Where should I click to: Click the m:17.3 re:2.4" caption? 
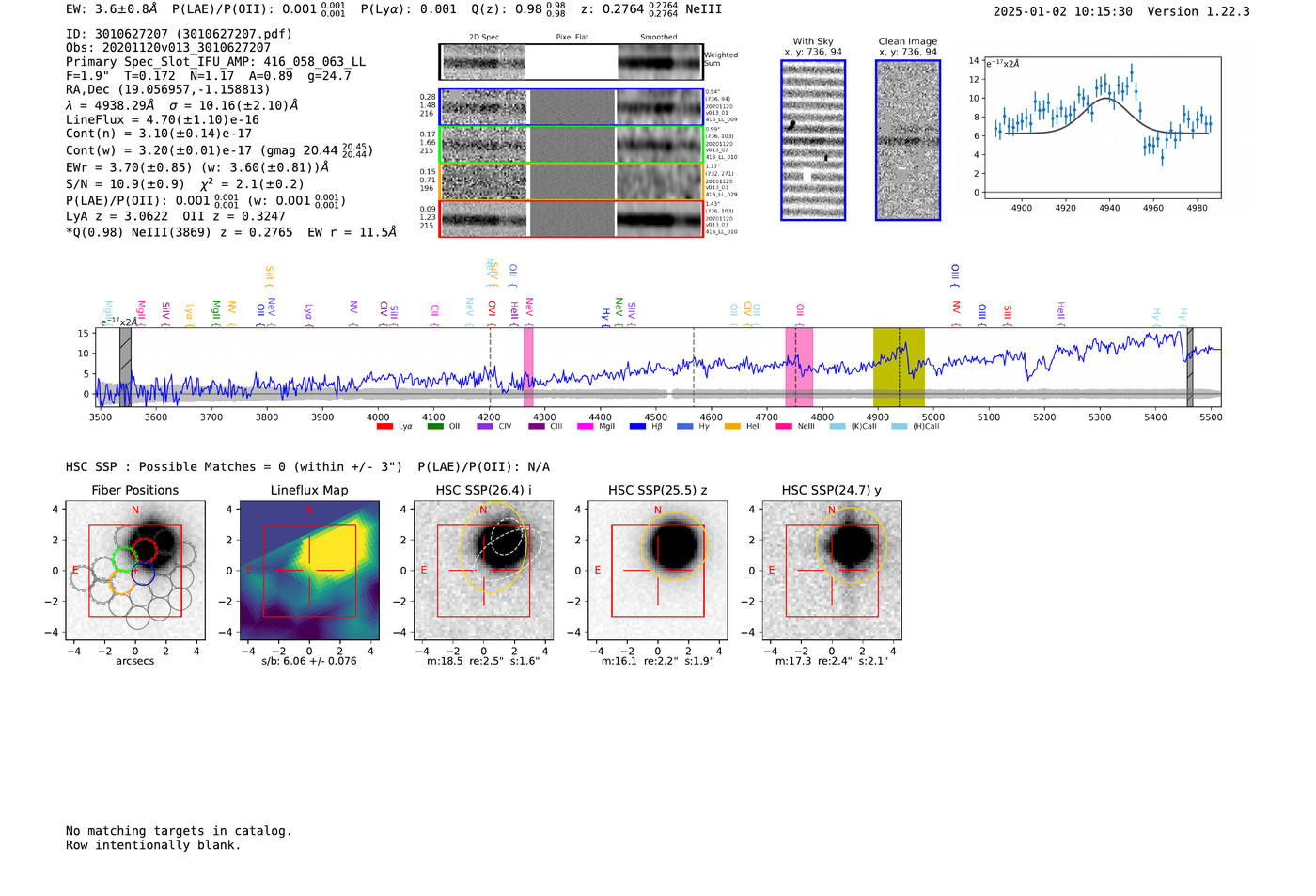pyautogui.click(x=832, y=661)
